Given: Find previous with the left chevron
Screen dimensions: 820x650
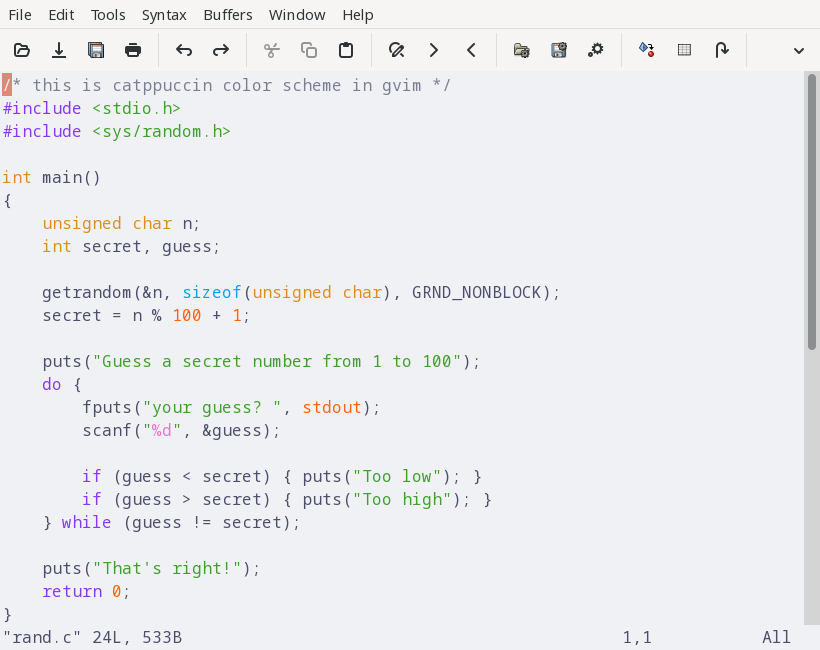Looking at the screenshot, I should coord(471,50).
